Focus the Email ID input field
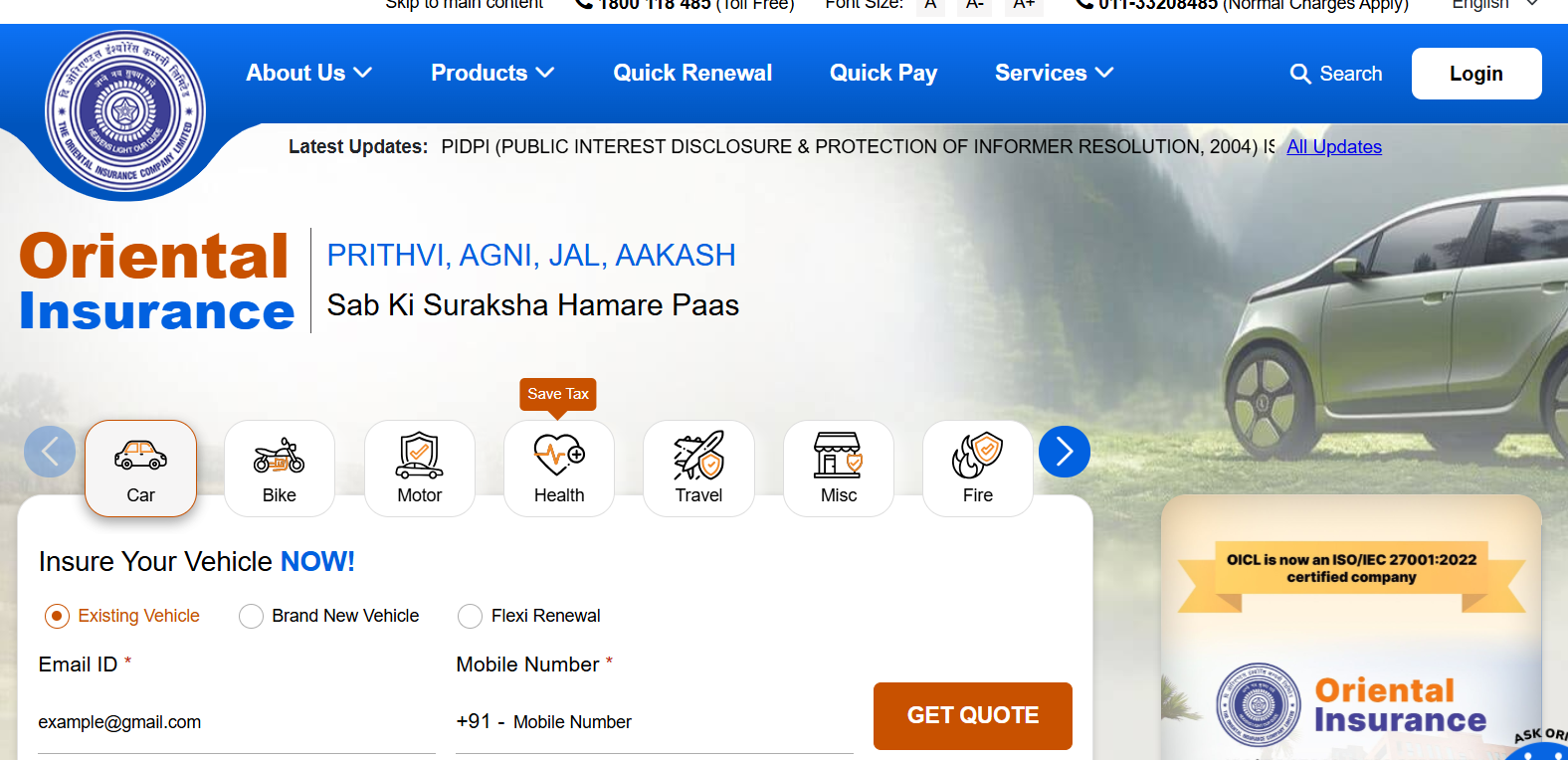 [237, 722]
